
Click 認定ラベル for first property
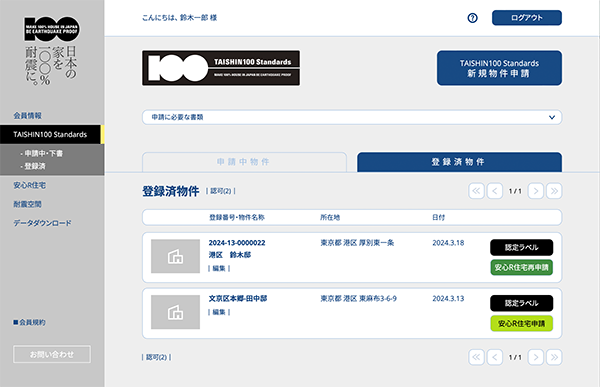point(522,247)
